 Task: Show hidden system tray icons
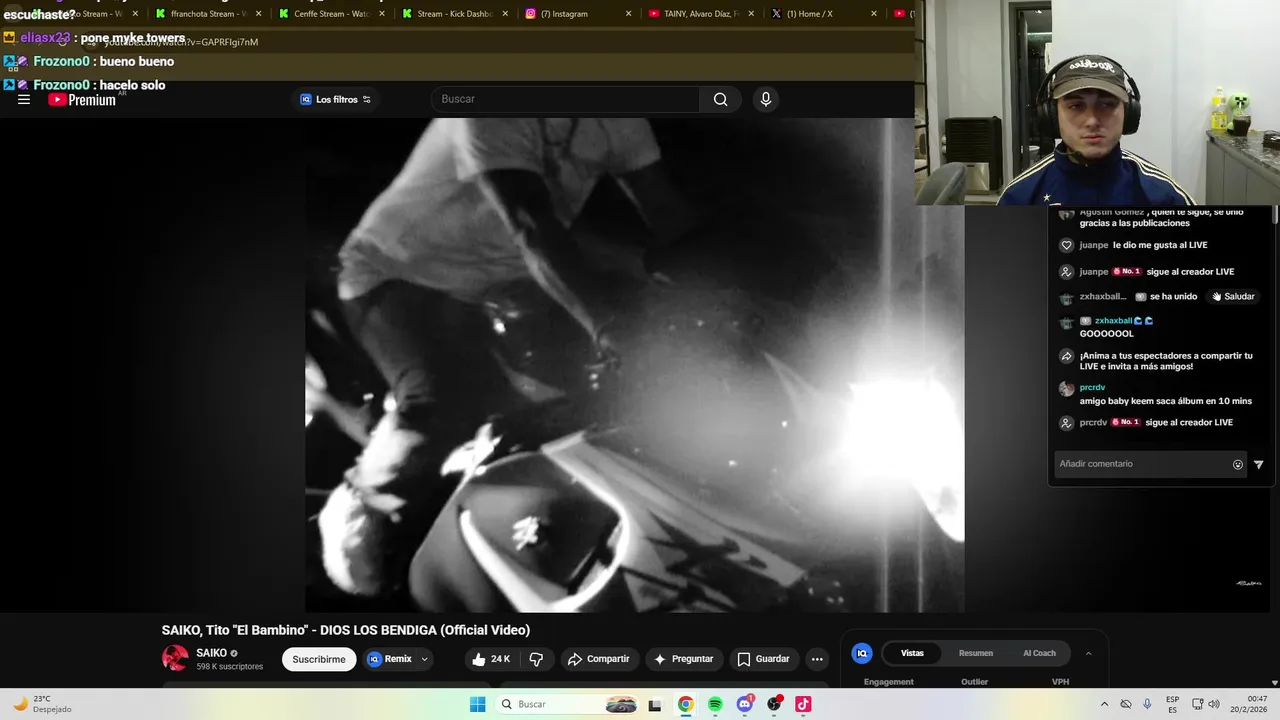pos(1104,704)
